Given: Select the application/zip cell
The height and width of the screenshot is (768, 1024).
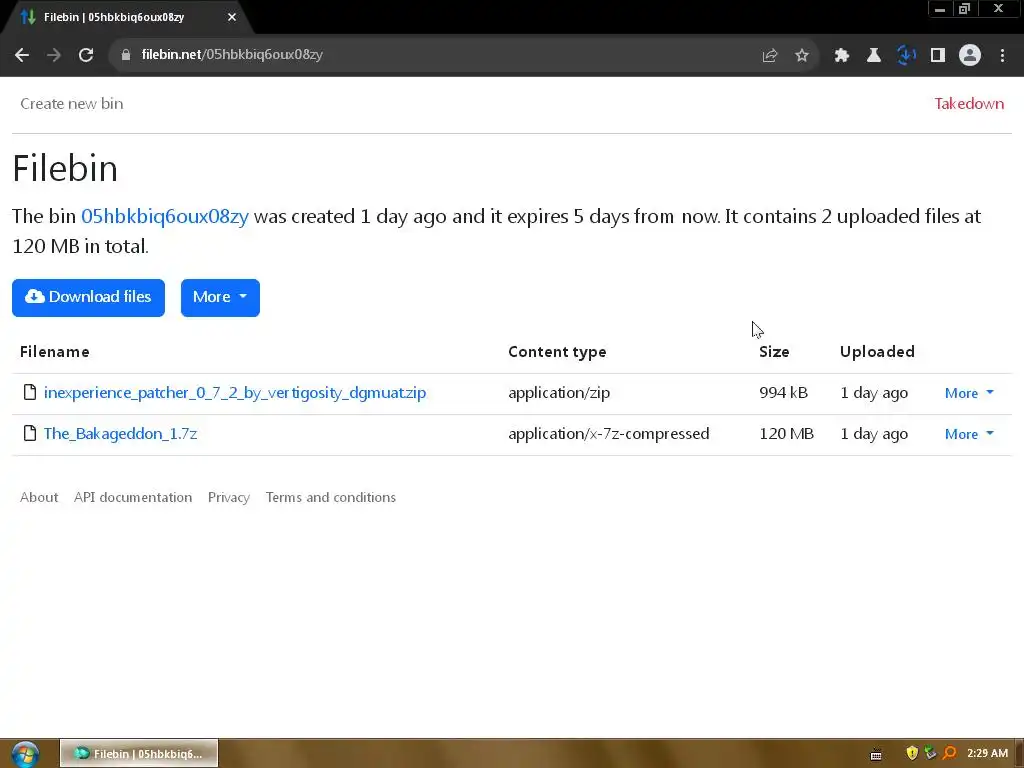Looking at the screenshot, I should click(559, 393).
